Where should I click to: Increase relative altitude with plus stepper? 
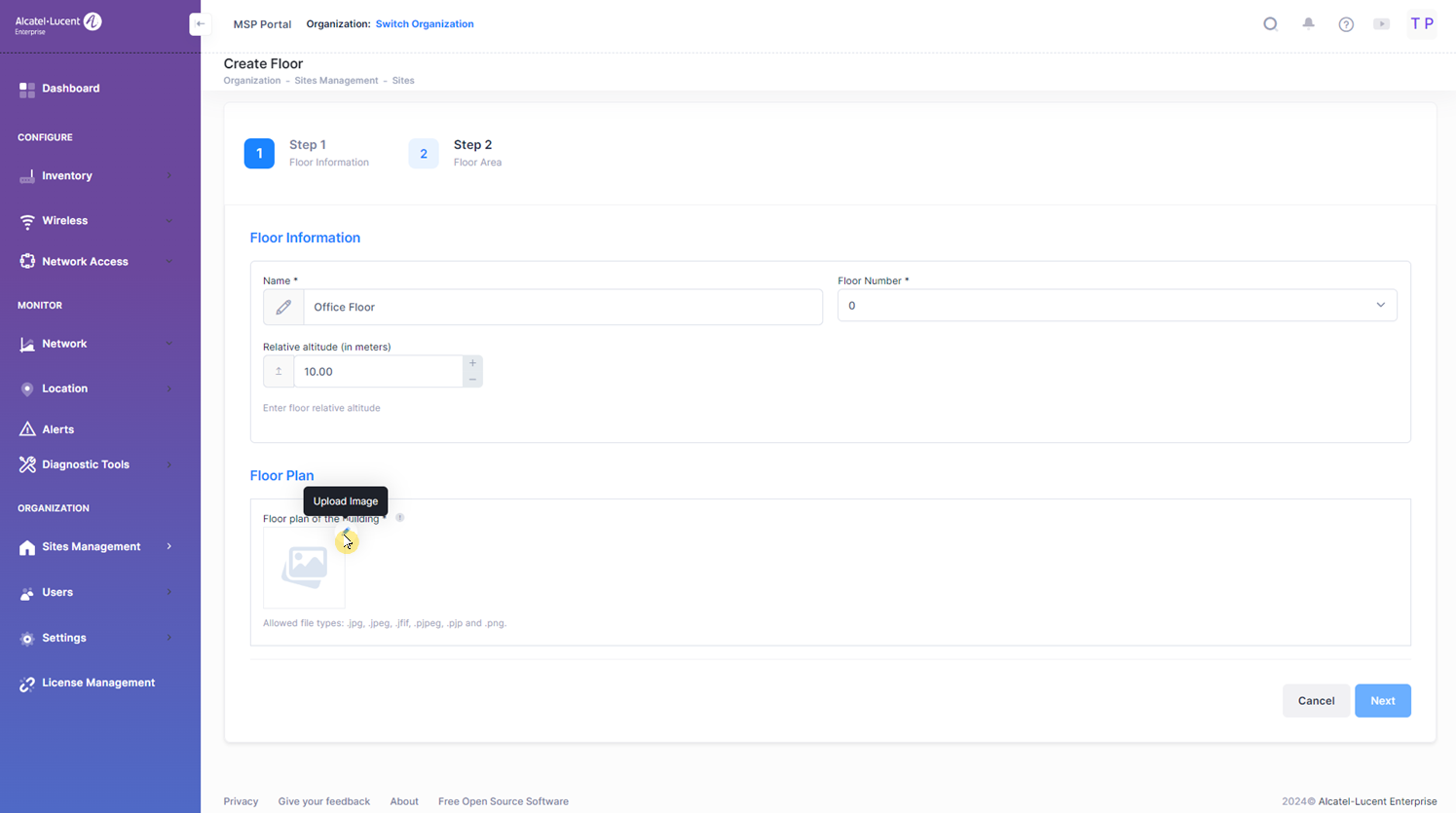tap(472, 363)
